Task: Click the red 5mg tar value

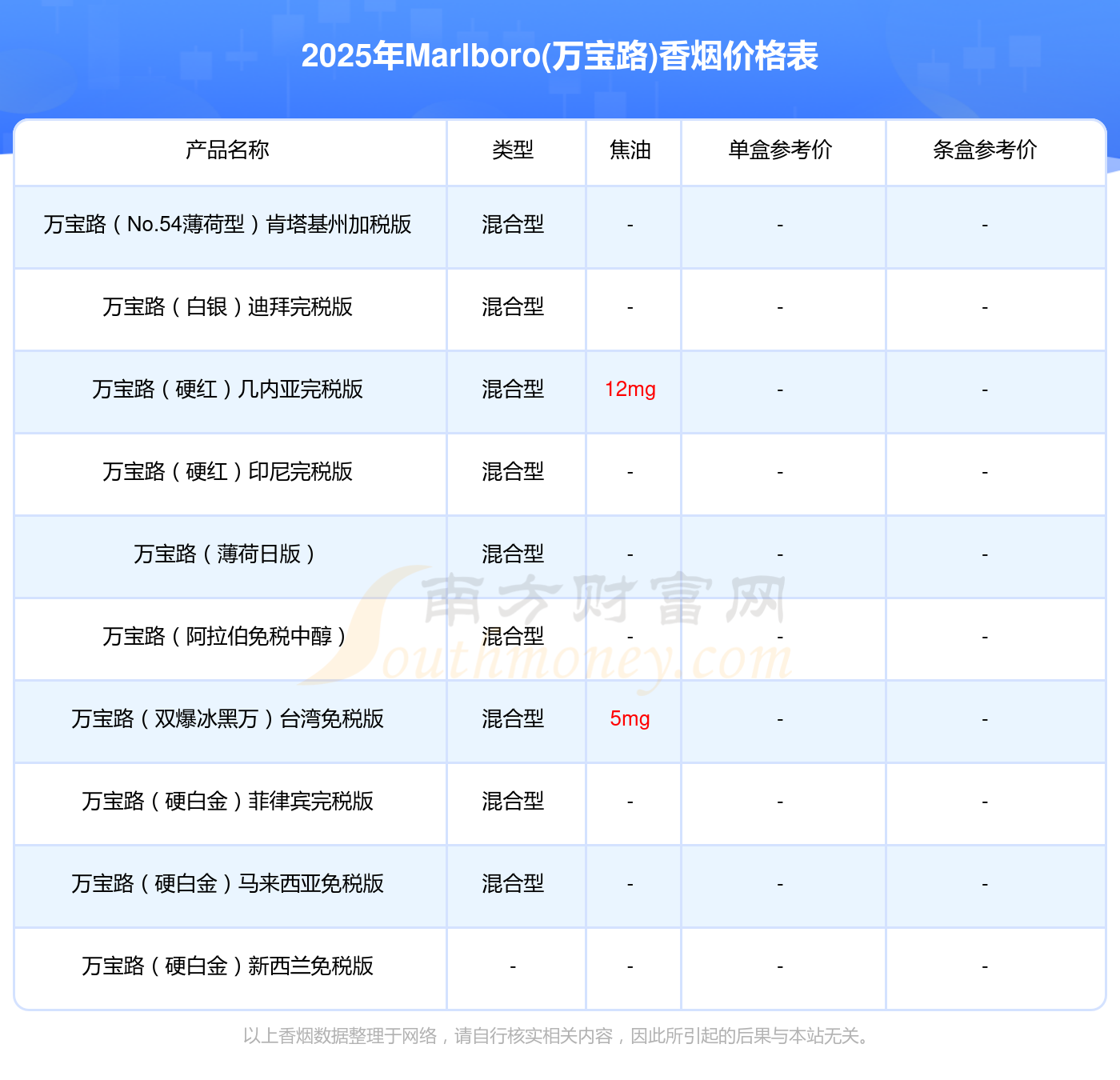Action: (x=630, y=719)
